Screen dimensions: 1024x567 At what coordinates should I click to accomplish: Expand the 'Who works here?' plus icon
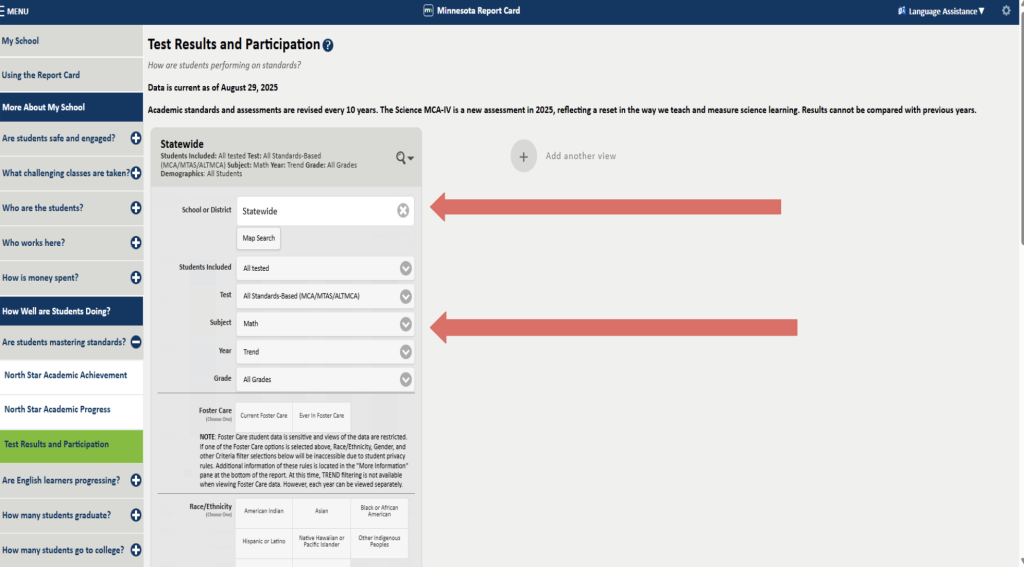pos(136,243)
